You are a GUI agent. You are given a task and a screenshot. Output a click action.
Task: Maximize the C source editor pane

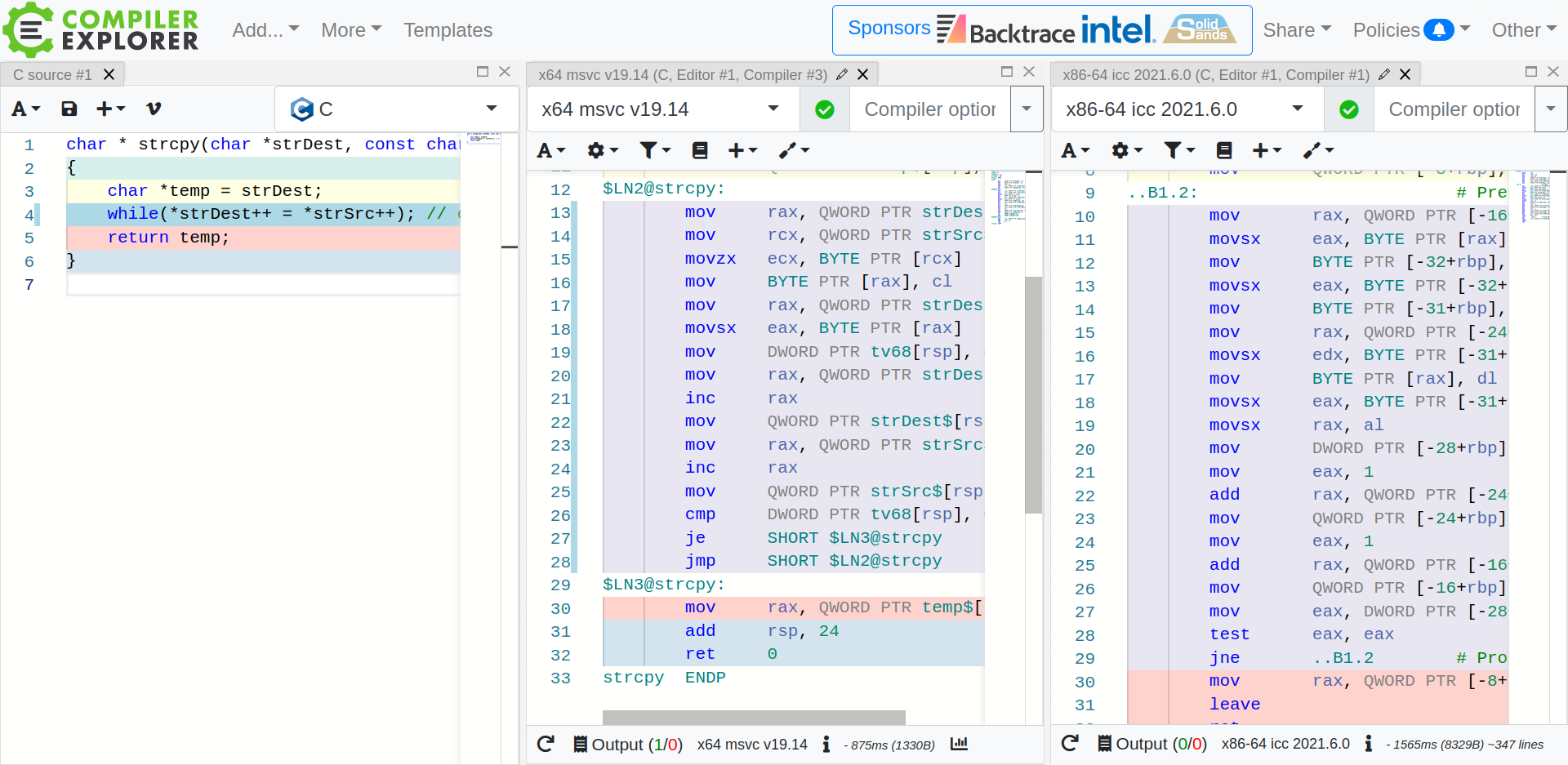[x=483, y=72]
